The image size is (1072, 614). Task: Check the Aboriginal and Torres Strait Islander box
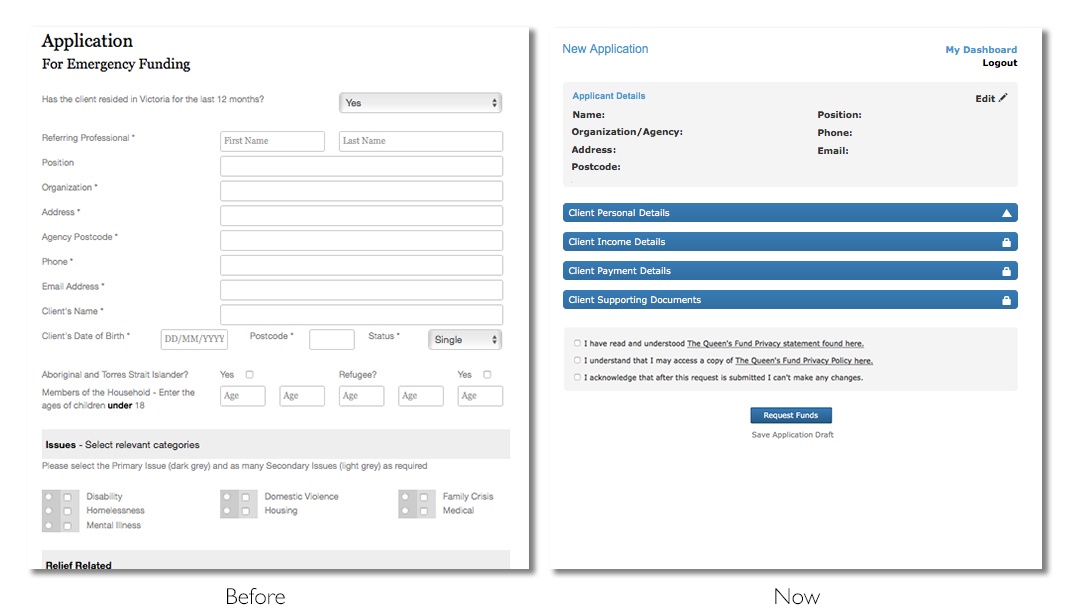[x=250, y=375]
